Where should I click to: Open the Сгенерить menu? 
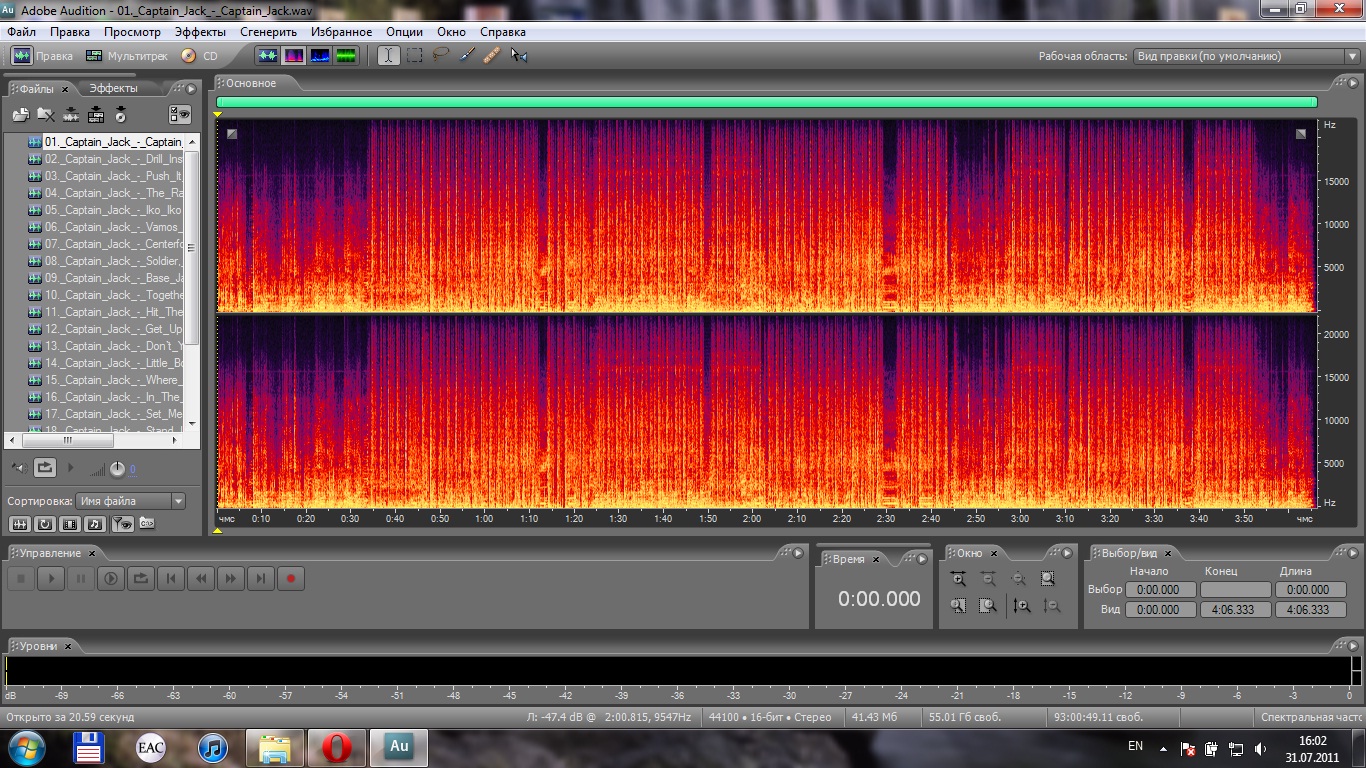coord(268,32)
